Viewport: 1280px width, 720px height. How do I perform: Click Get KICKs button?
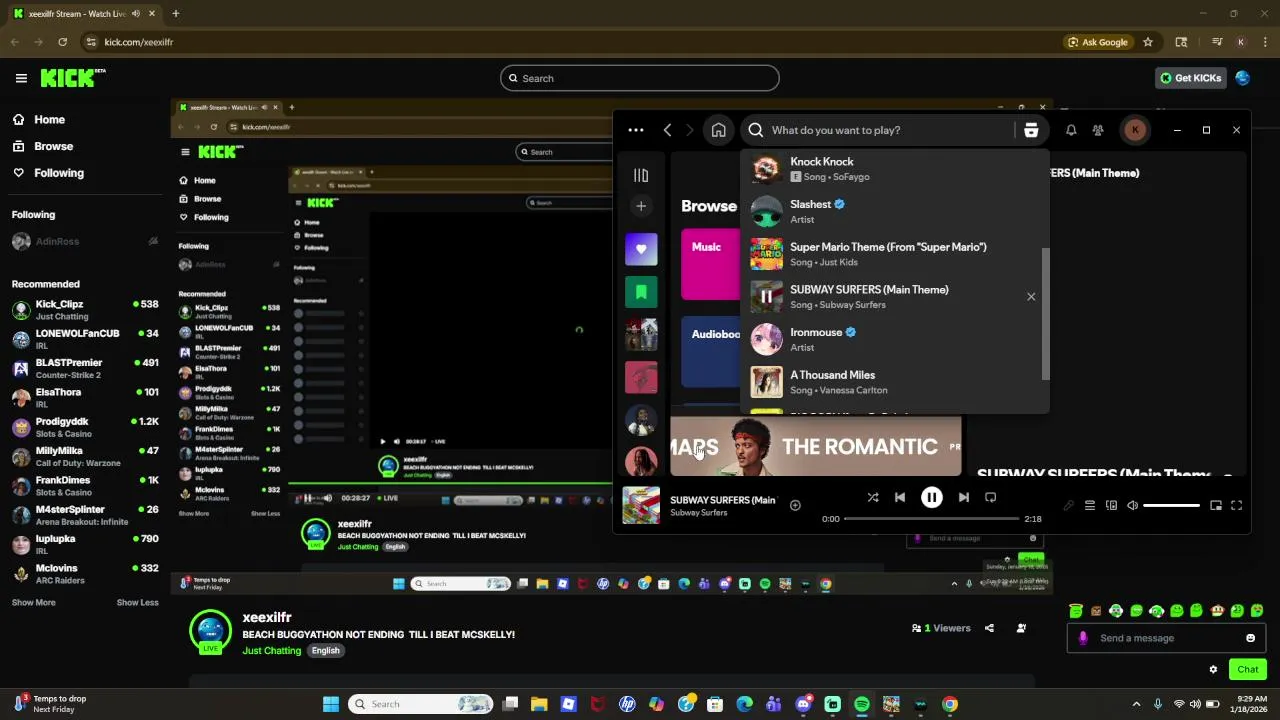[1190, 78]
